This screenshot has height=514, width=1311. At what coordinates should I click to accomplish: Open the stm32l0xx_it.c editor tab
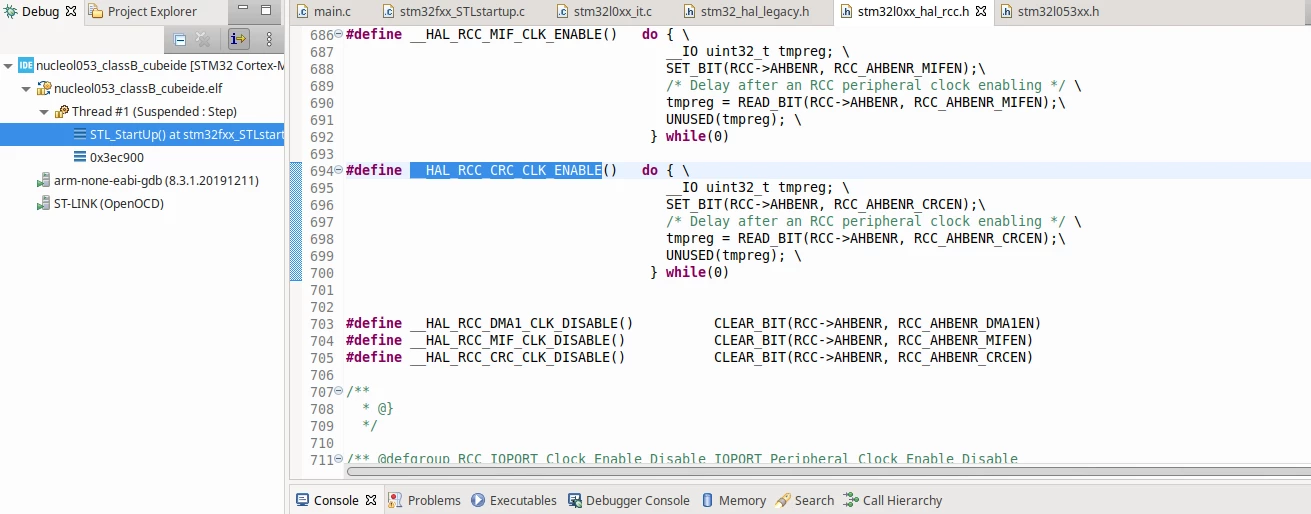pyautogui.click(x=604, y=12)
